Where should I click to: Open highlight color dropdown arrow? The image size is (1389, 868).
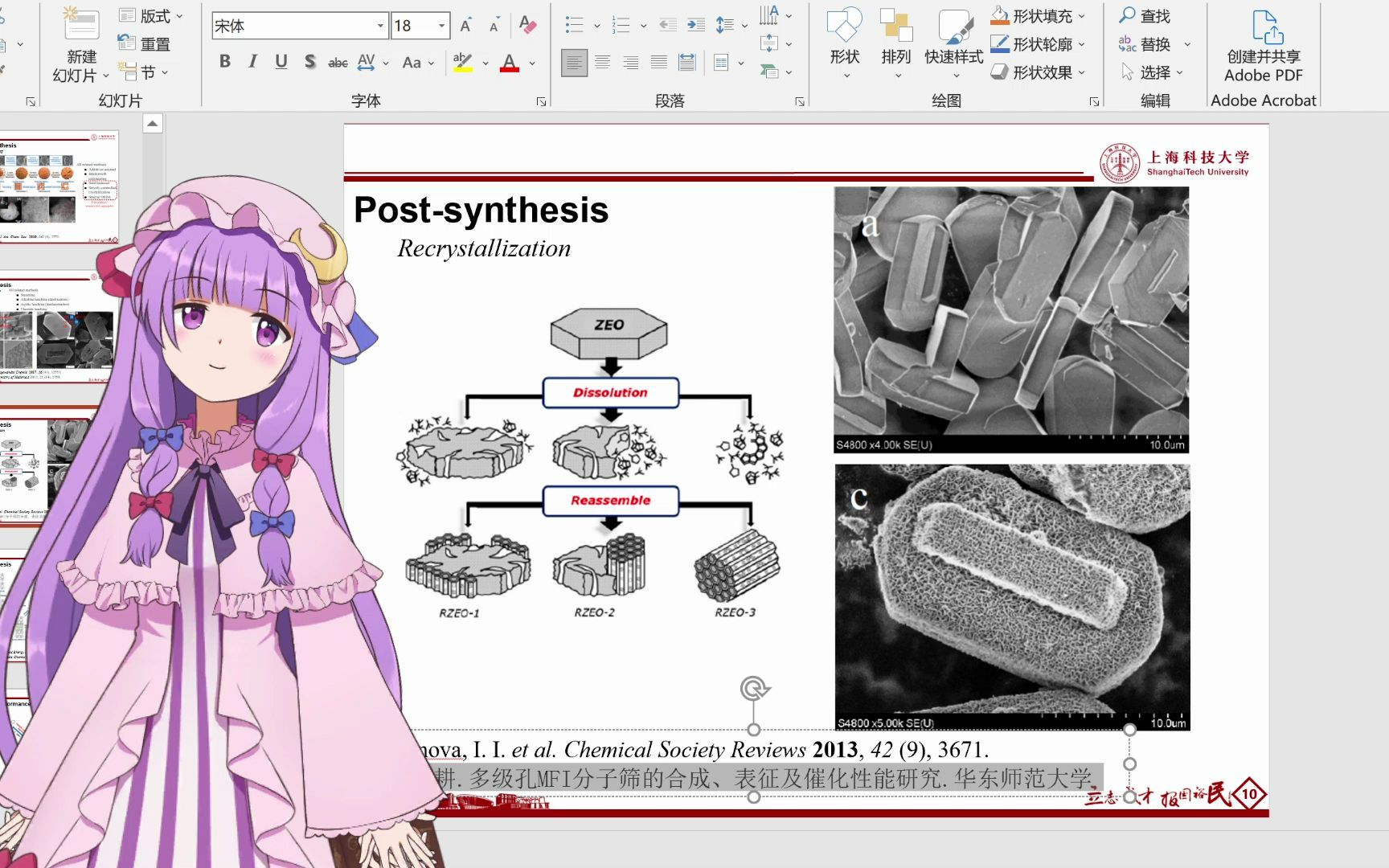click(486, 63)
